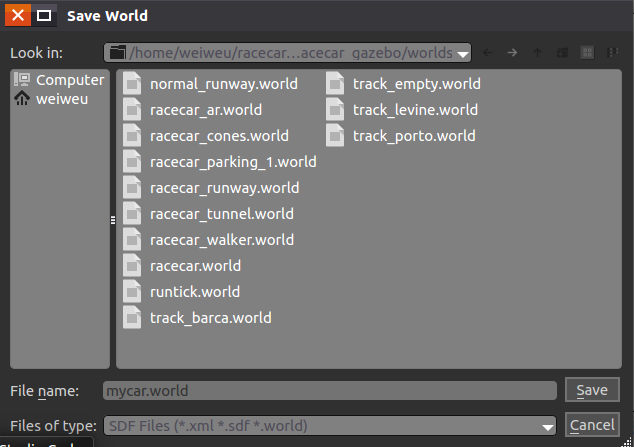Select the racecar_tunnel.world file name
Screen dimensions: 634x447
pyautogui.click(x=222, y=214)
